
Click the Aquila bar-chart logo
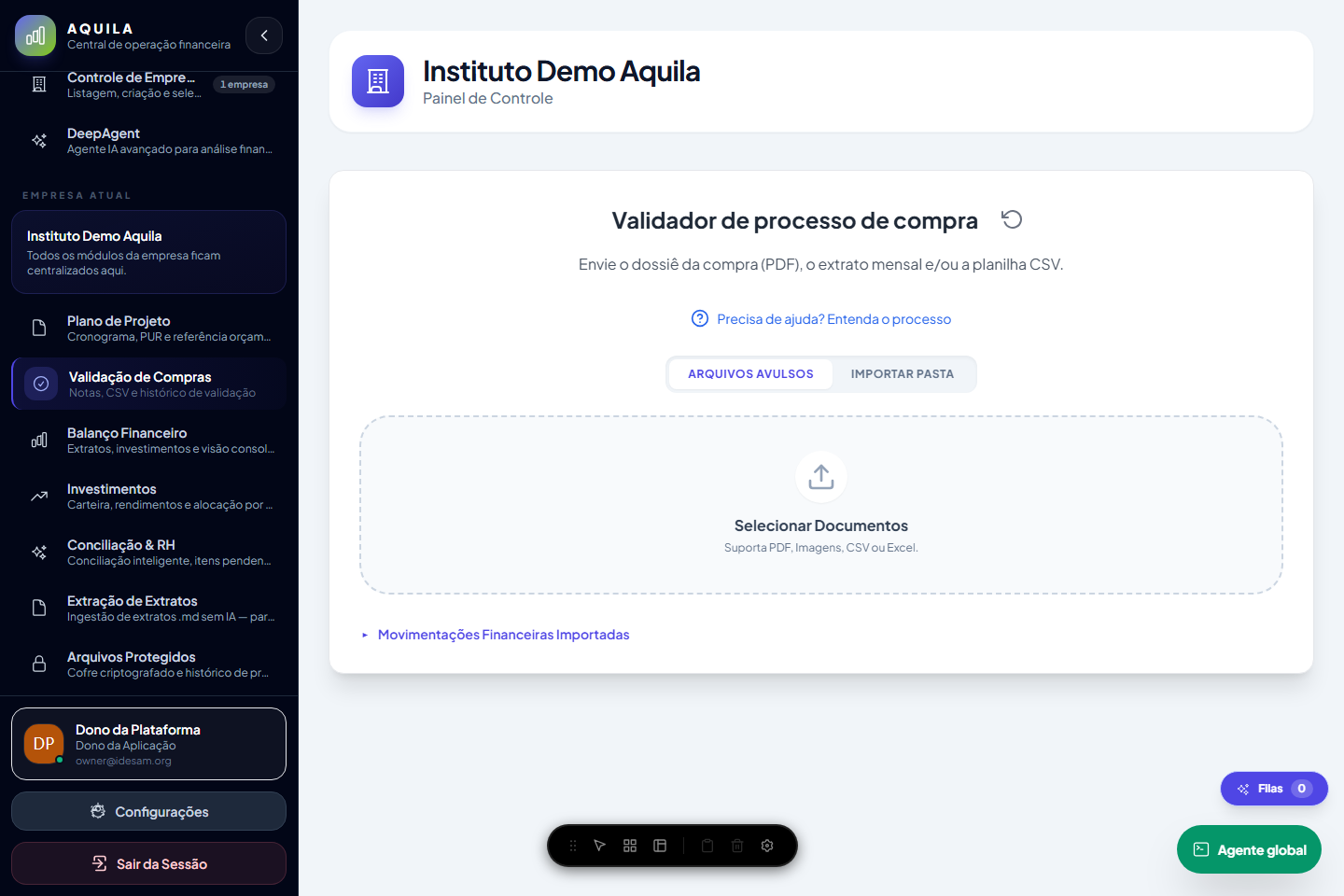click(x=35, y=35)
